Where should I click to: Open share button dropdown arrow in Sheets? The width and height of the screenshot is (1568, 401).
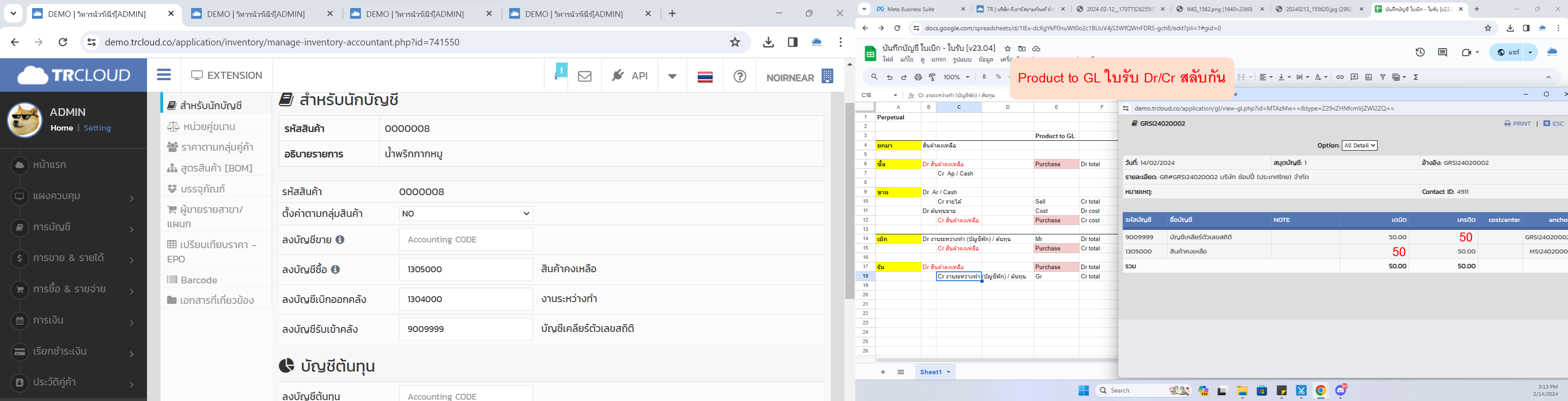click(1530, 52)
